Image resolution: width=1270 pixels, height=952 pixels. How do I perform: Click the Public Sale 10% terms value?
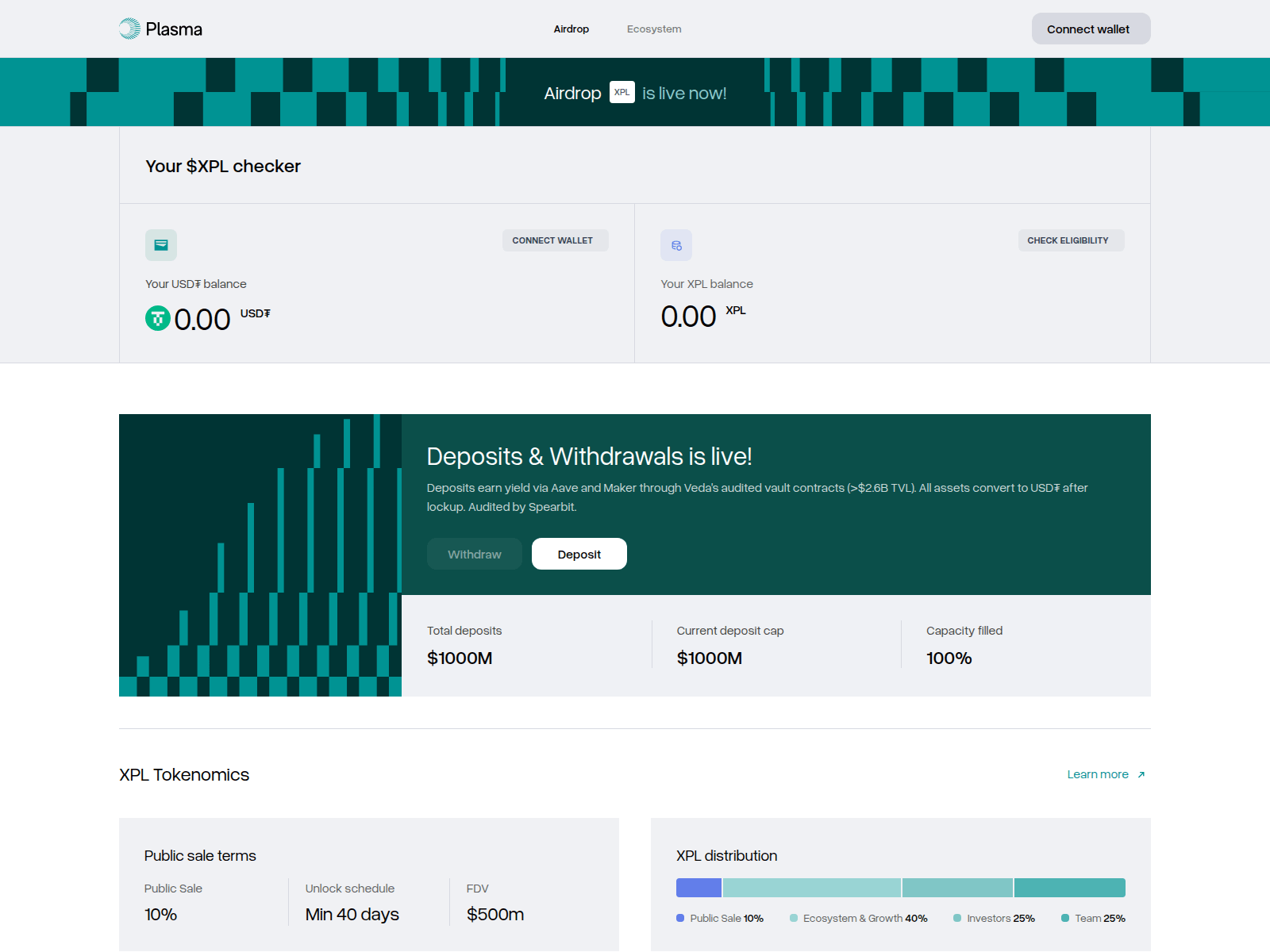[x=160, y=914]
